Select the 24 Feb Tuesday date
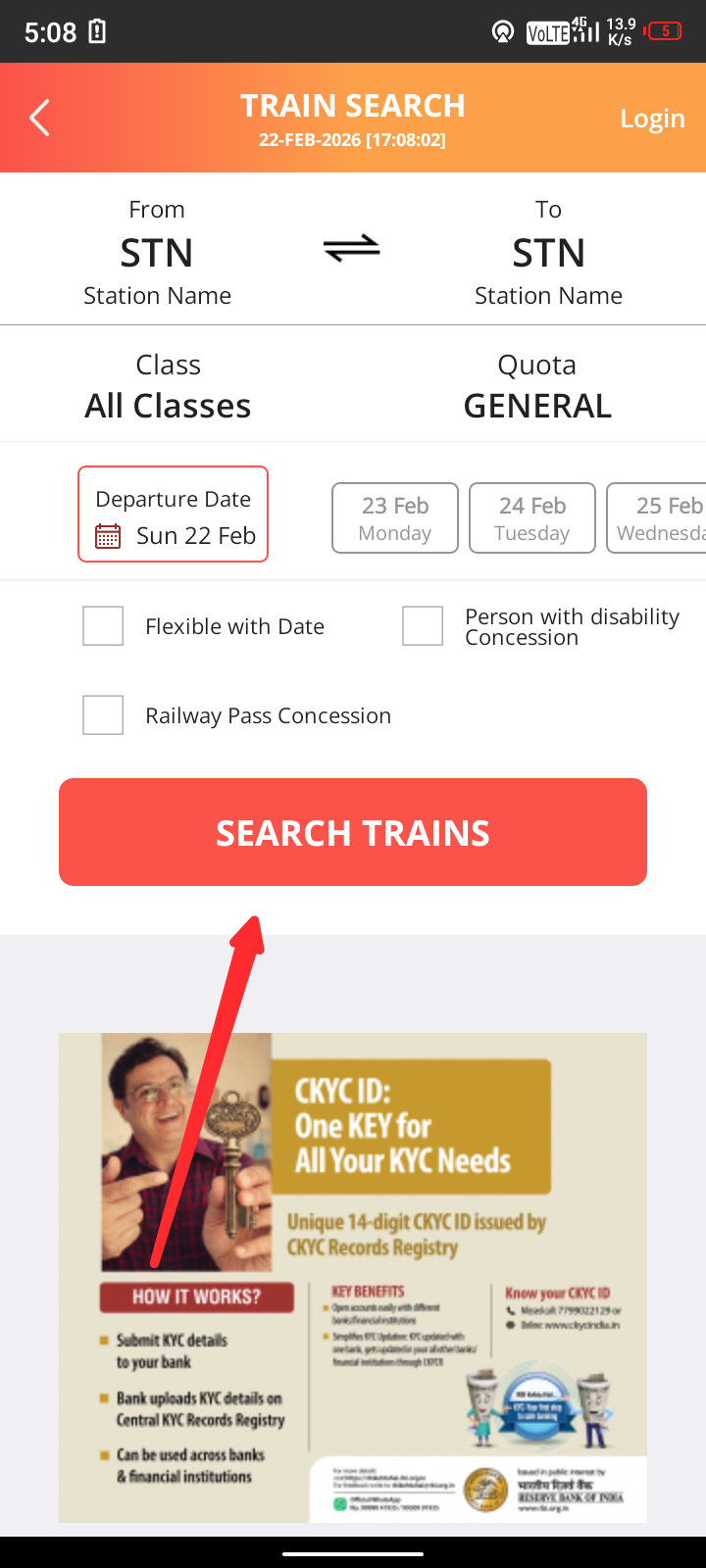The image size is (706, 1568). (x=532, y=518)
